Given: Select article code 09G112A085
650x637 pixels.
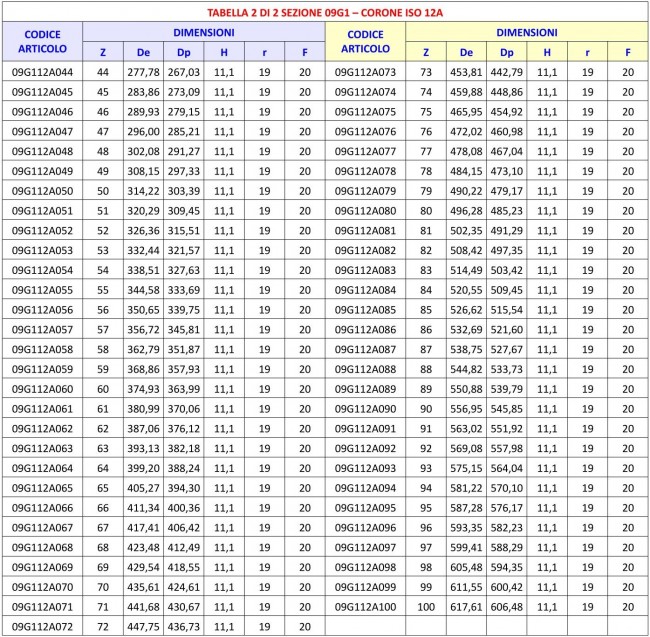Looking at the screenshot, I should click(365, 310).
